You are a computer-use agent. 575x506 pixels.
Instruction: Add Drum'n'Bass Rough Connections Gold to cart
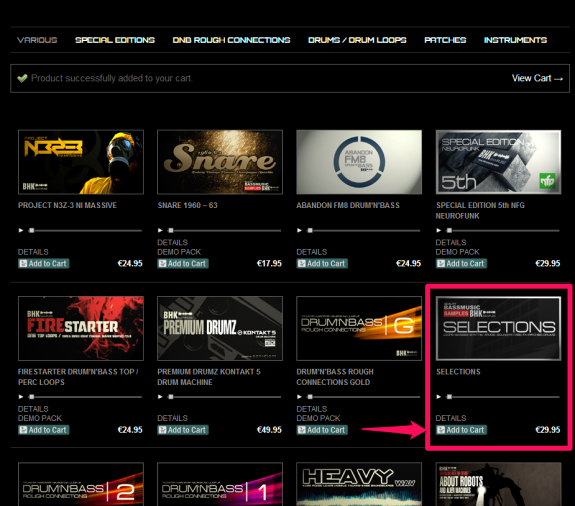click(322, 430)
